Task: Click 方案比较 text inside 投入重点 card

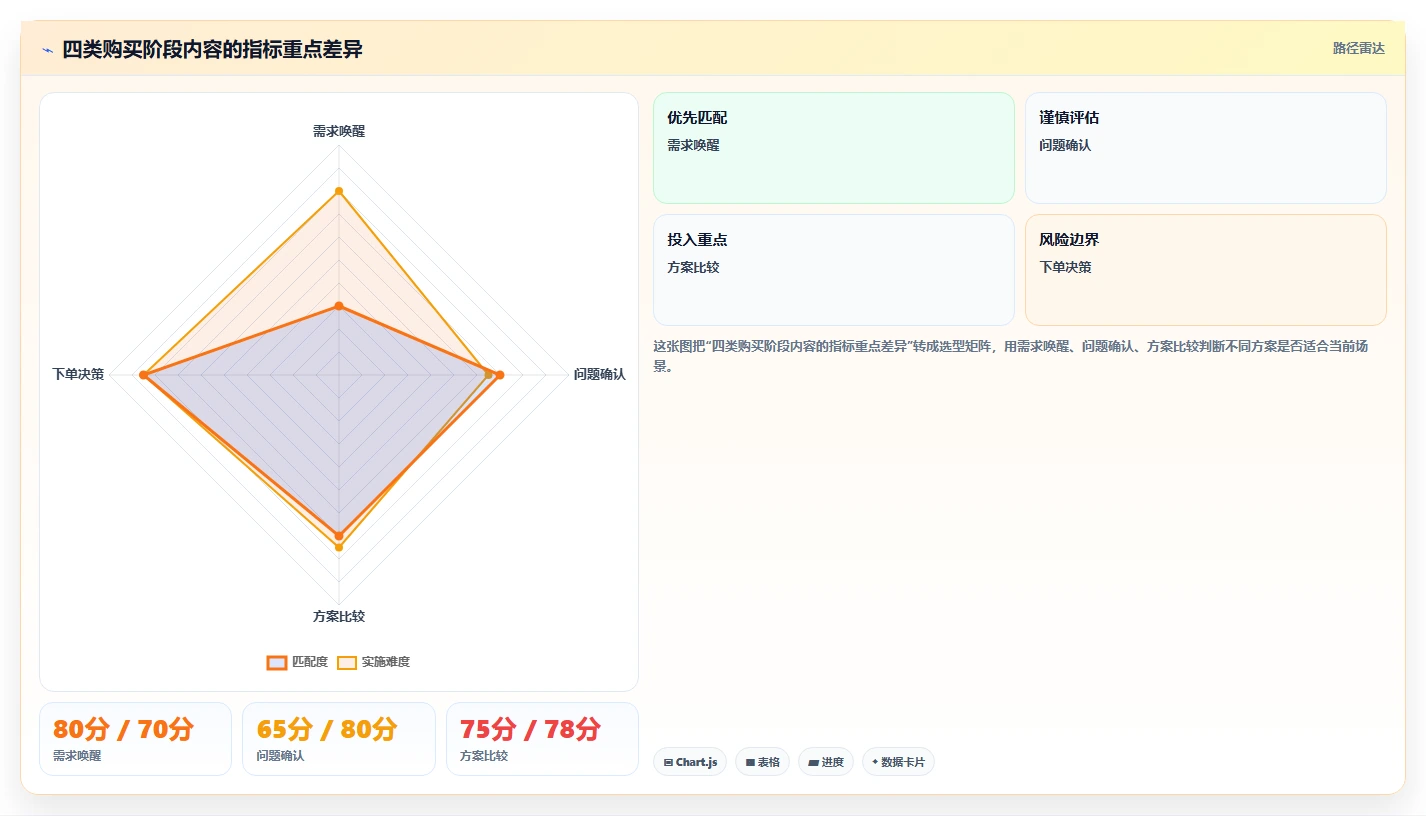Action: [x=693, y=267]
